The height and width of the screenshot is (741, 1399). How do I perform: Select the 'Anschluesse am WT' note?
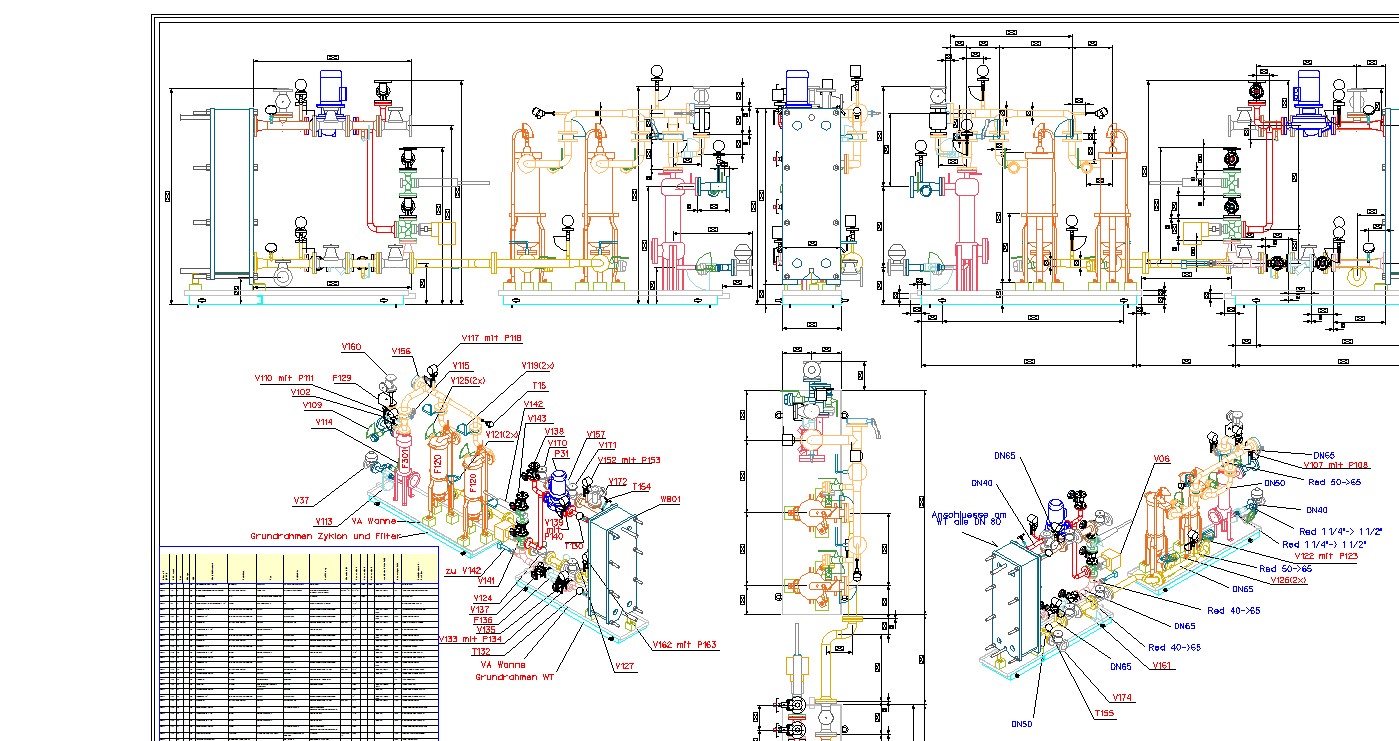coord(967,518)
